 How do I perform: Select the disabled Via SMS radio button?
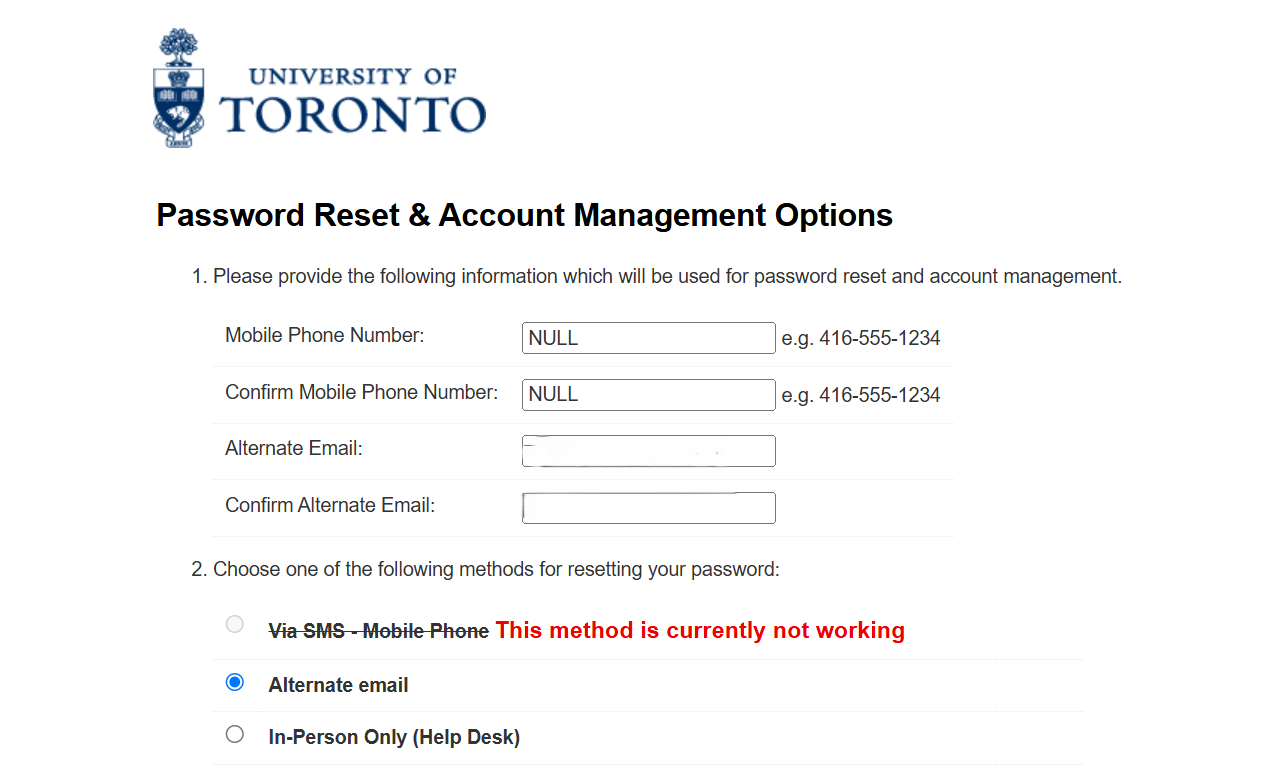pos(235,624)
